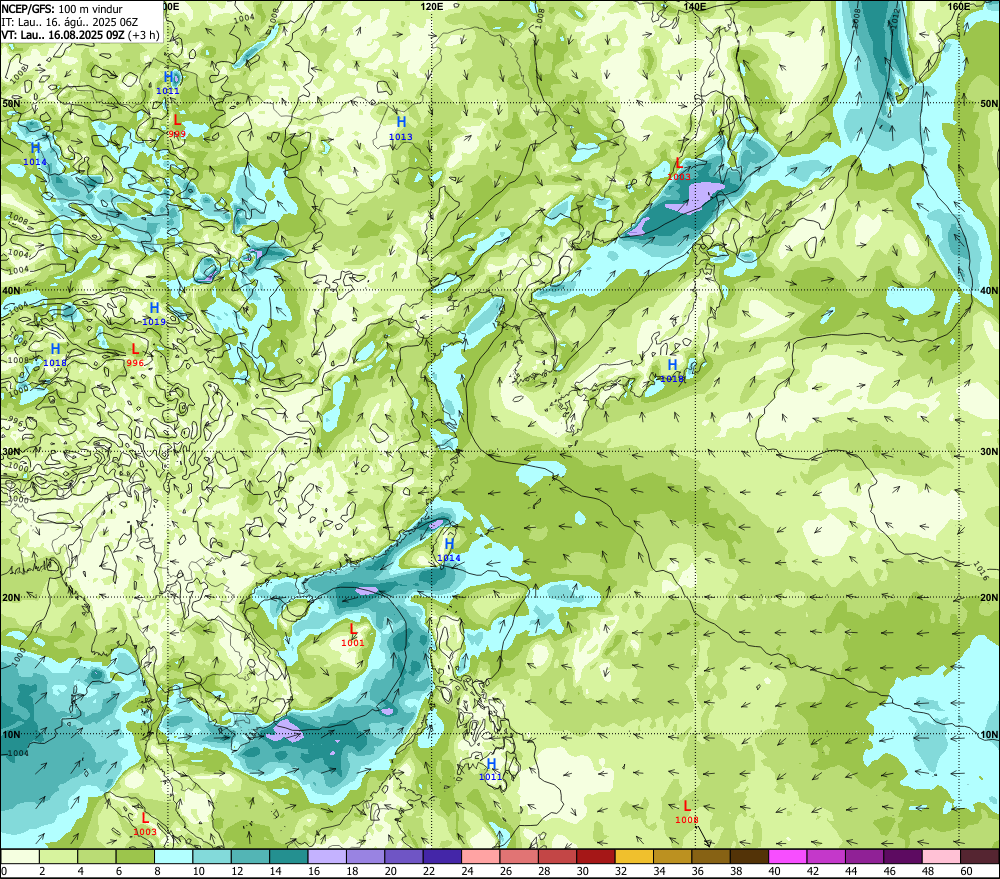Pick the pale yellow 0–2 legend swatch
The width and height of the screenshot is (1000, 879).
click(20, 856)
